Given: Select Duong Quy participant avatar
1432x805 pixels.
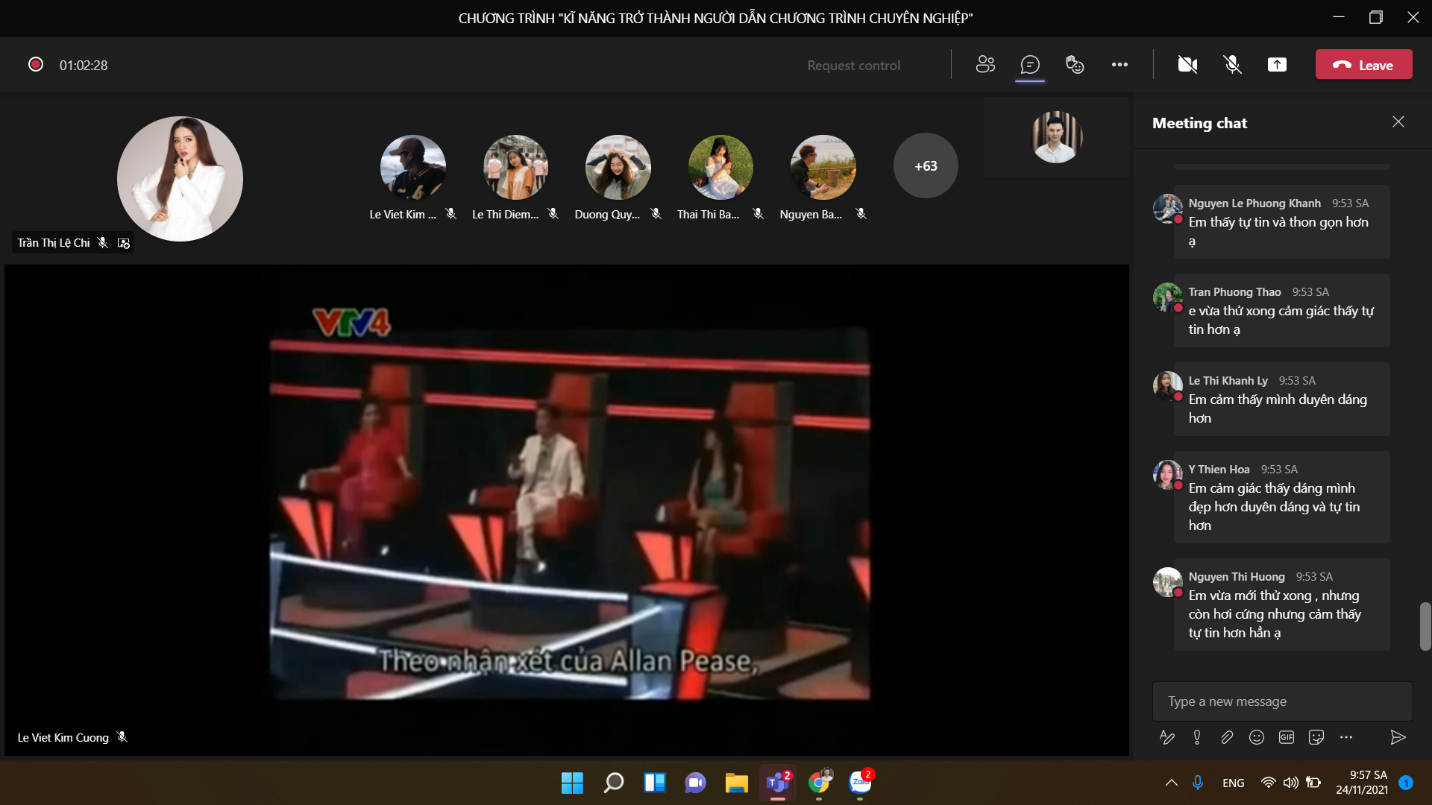Looking at the screenshot, I should [x=618, y=167].
